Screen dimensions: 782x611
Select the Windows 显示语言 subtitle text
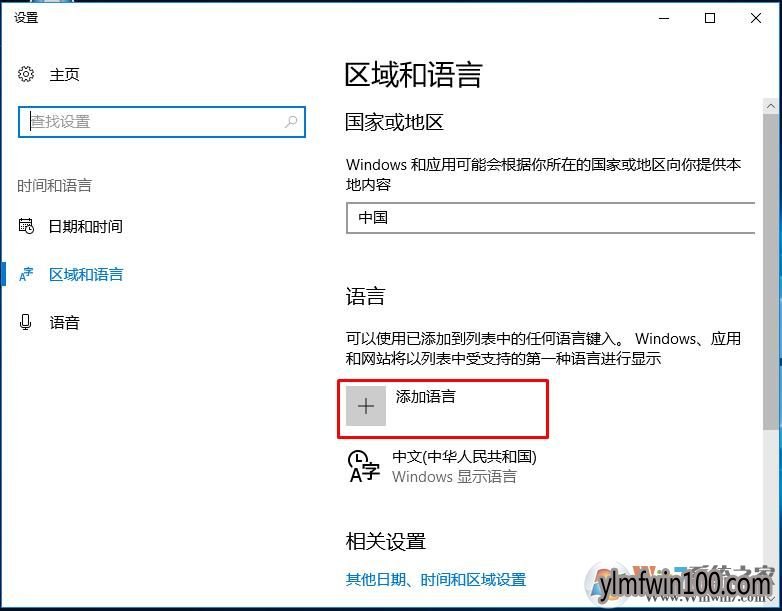point(454,477)
